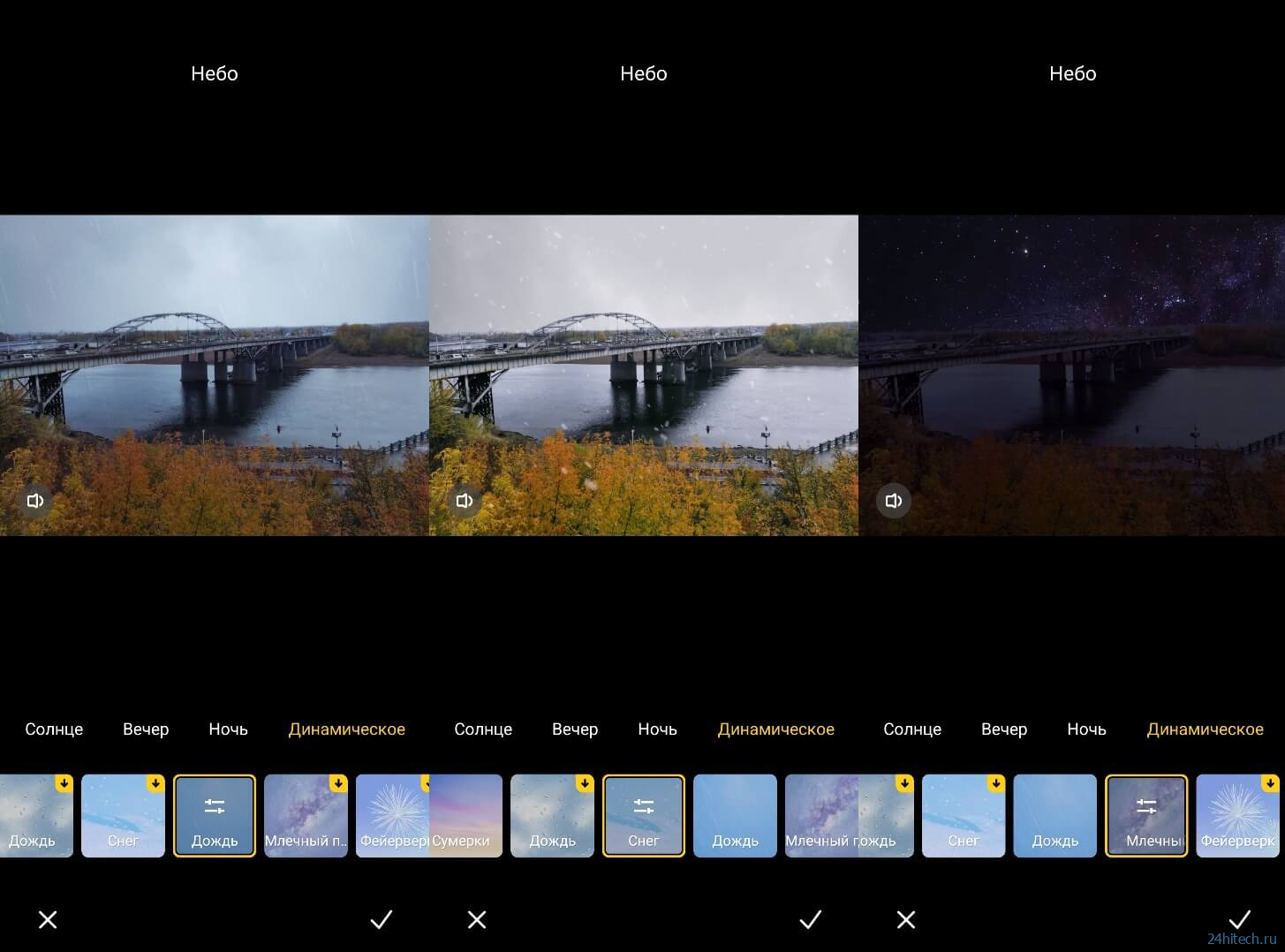Confirm the rain sky in the left screen
Image resolution: width=1285 pixels, height=952 pixels.
(x=382, y=919)
